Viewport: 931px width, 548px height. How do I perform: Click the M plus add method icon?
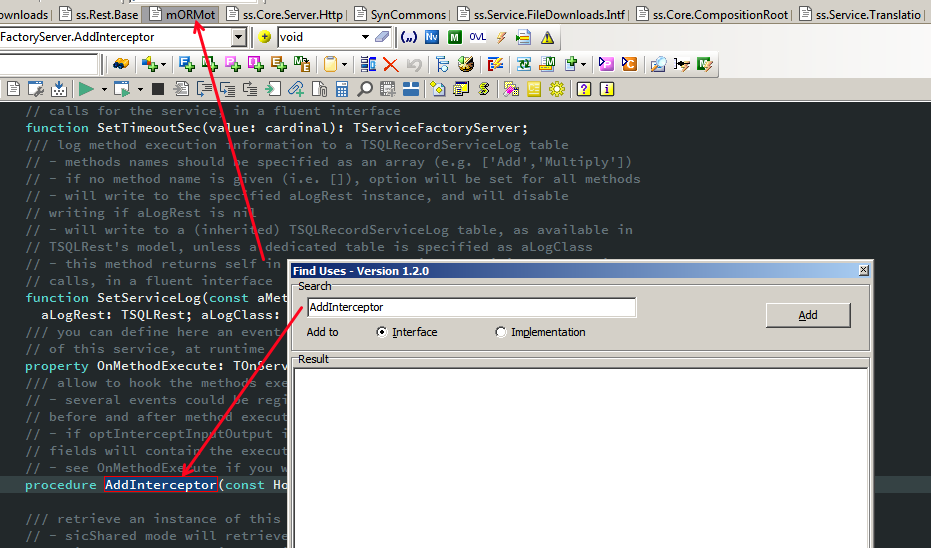tap(210, 64)
